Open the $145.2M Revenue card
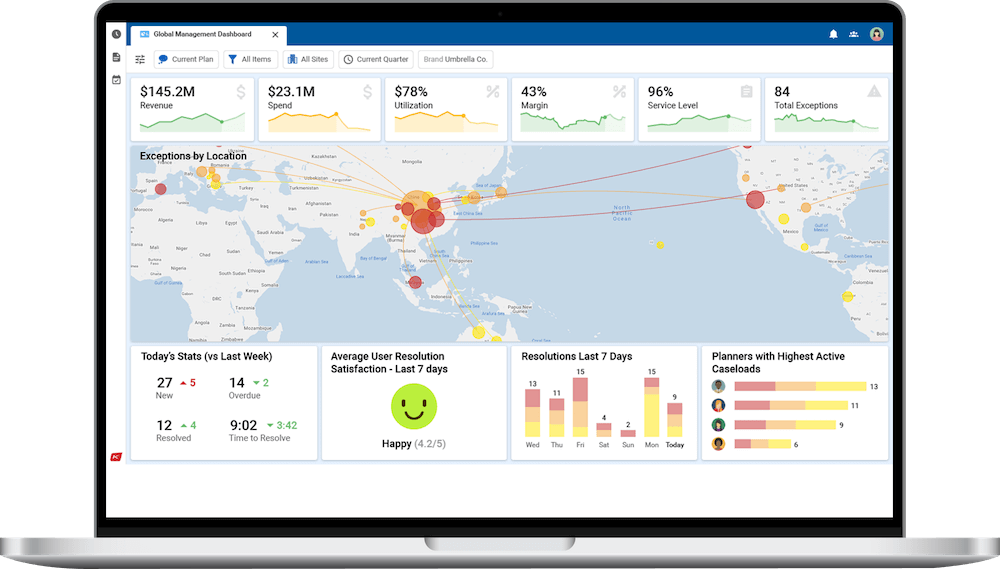Viewport: 1000px width, 569px height. click(x=193, y=109)
